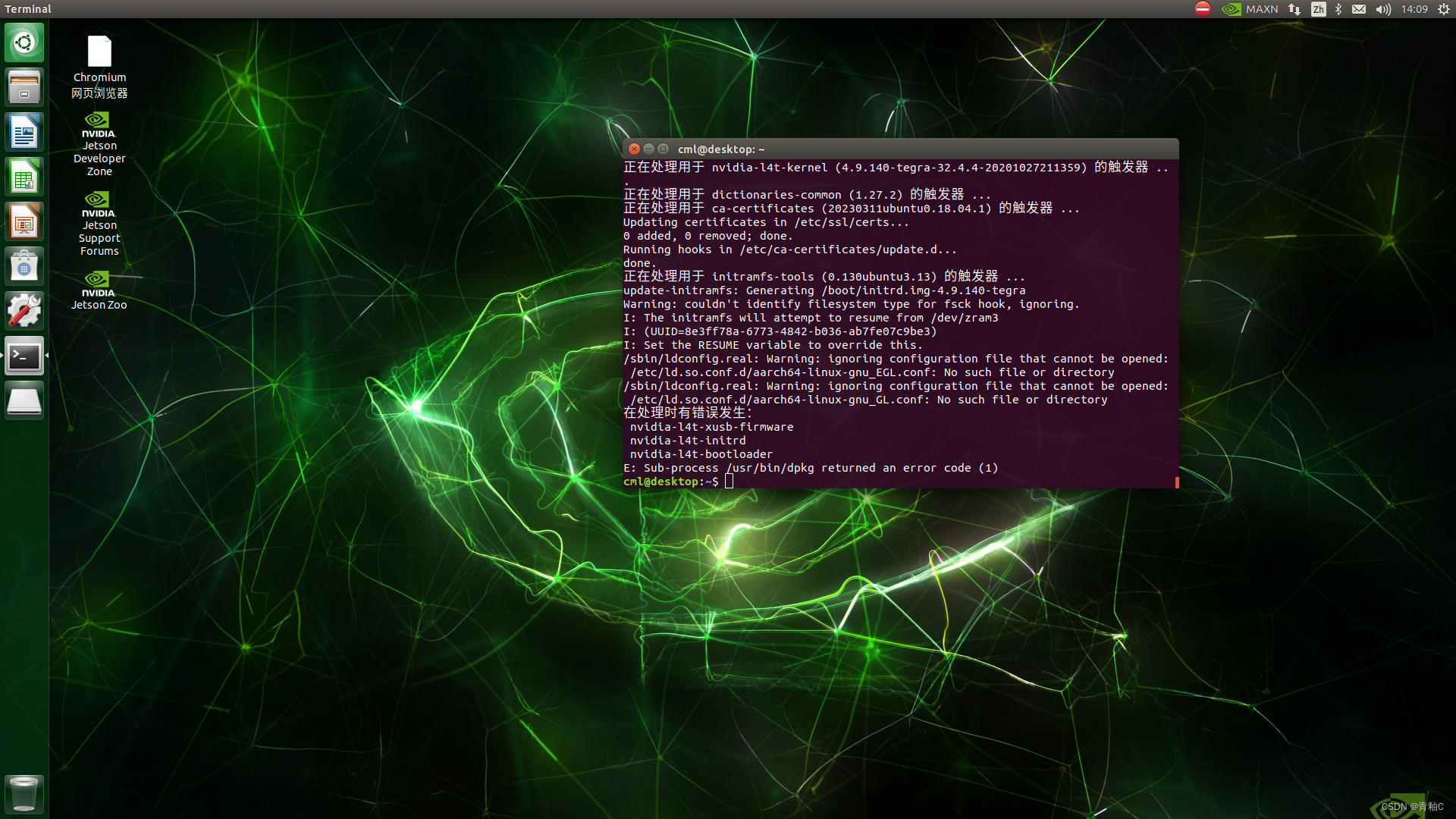This screenshot has height=819, width=1456.
Task: Open the 14:09 clock calendar menu
Action: tap(1414, 9)
